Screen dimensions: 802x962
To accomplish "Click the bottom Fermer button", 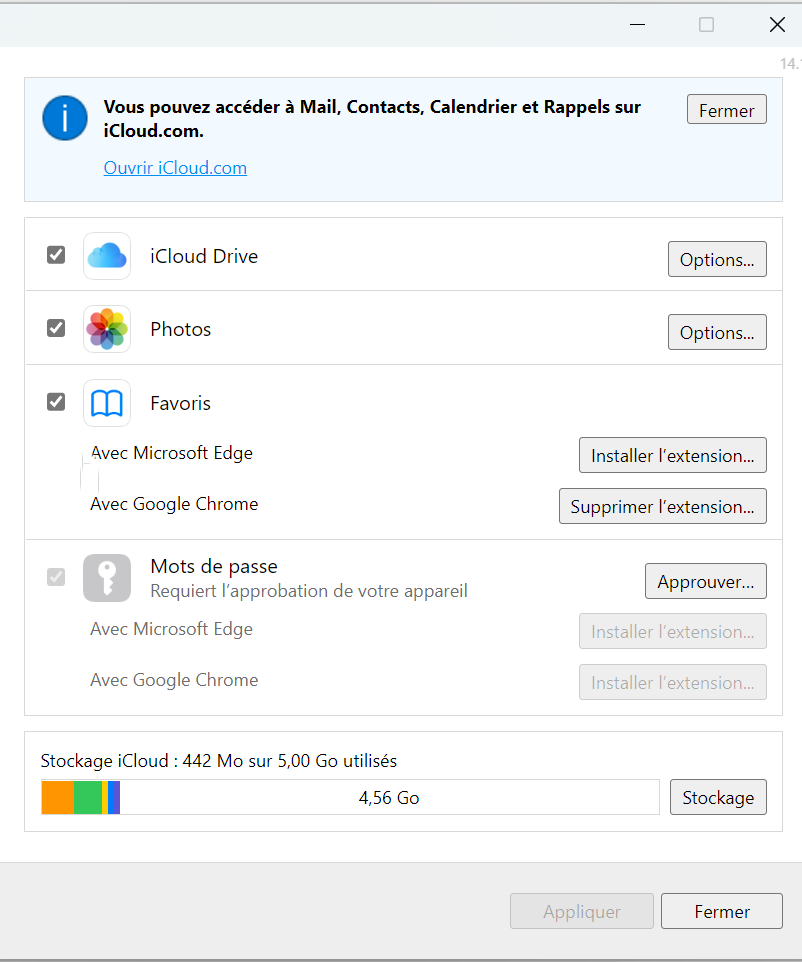I will (x=721, y=911).
